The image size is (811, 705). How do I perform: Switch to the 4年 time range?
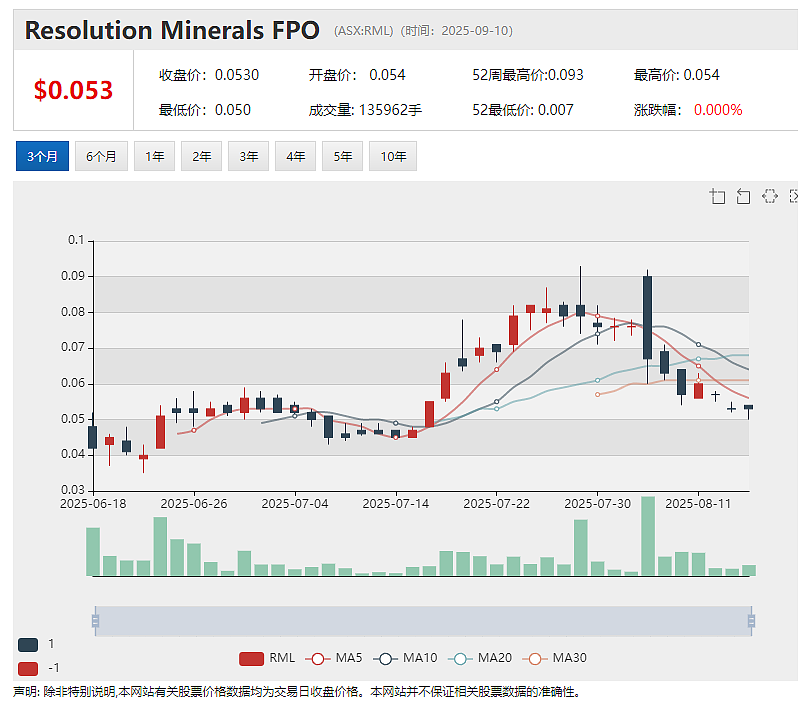295,156
